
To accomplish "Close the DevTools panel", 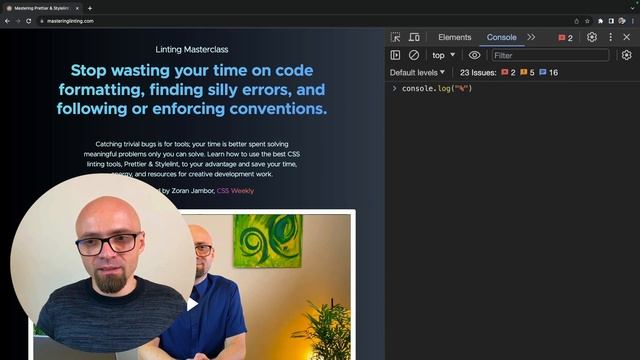I will tap(627, 37).
